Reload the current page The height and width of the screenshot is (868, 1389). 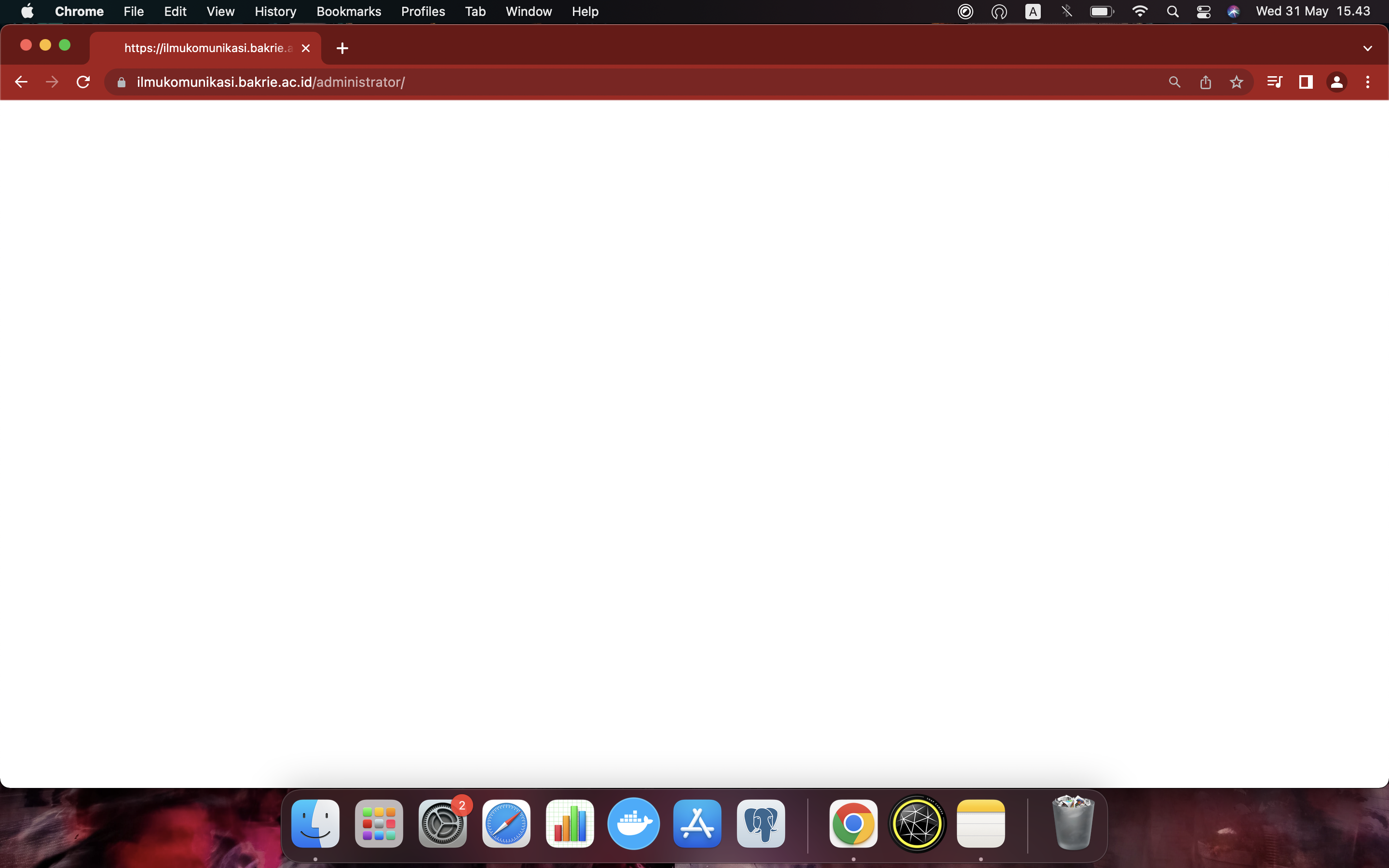click(x=83, y=82)
